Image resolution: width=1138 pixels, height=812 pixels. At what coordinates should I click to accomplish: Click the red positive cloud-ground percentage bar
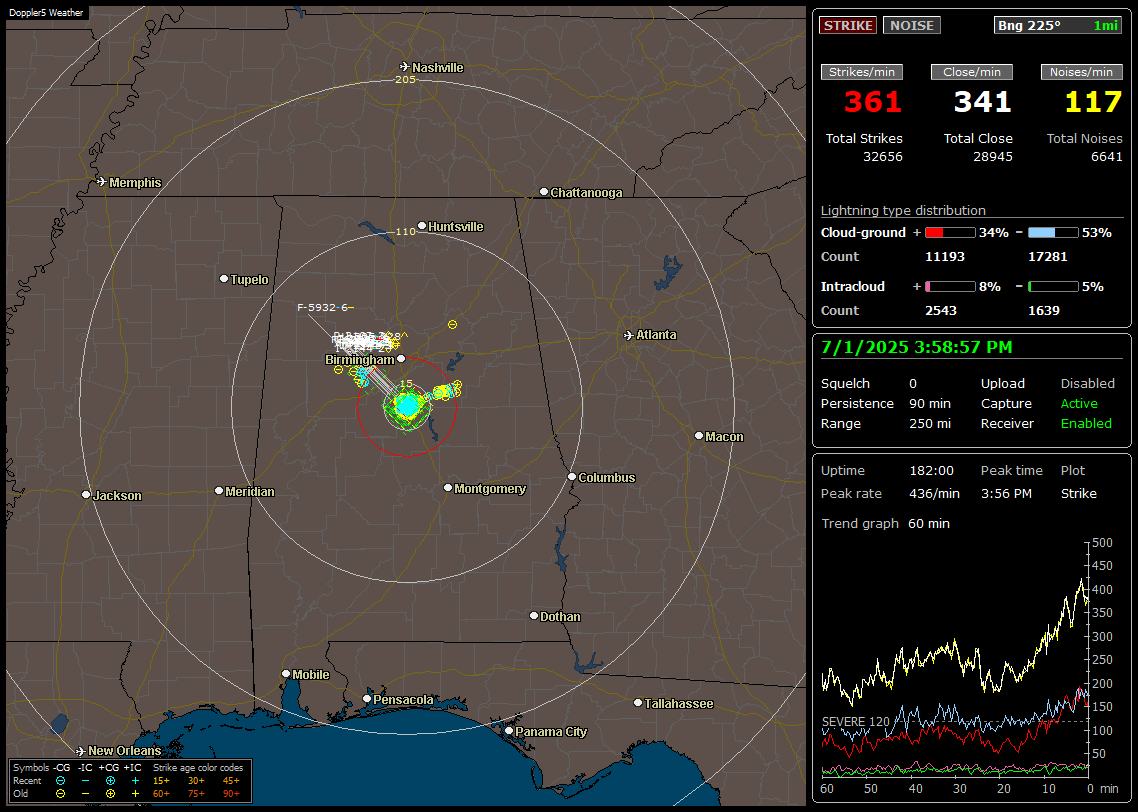[x=950, y=233]
